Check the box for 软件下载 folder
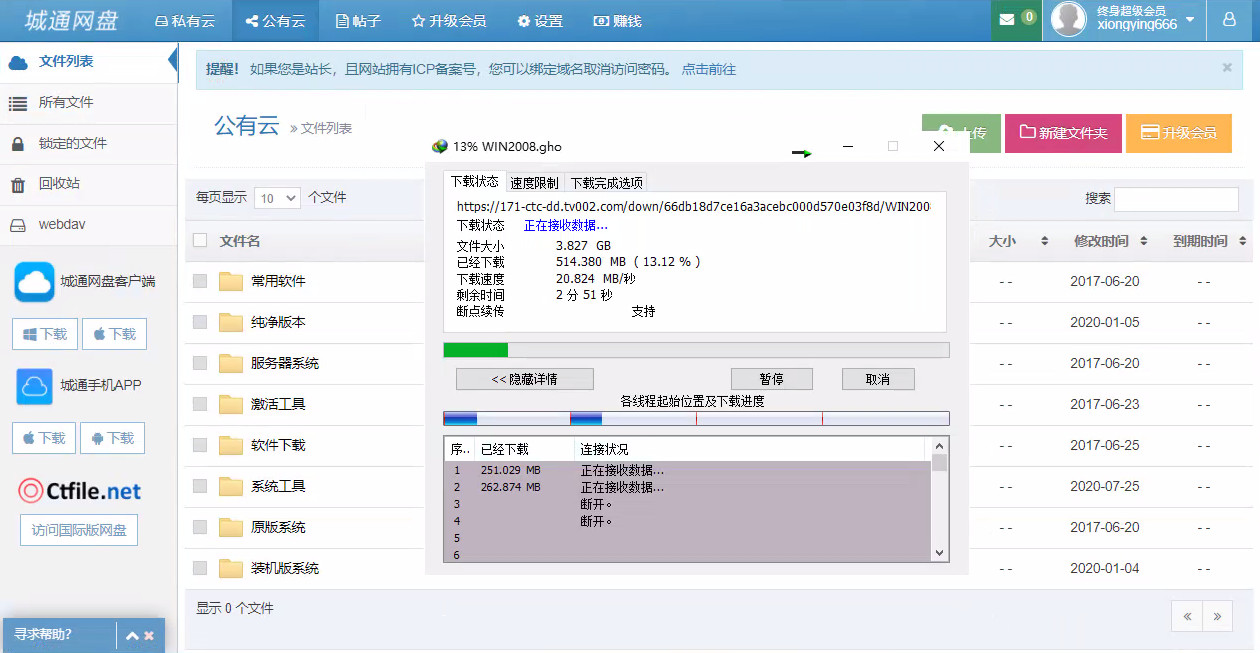The image size is (1260, 653). click(x=200, y=445)
